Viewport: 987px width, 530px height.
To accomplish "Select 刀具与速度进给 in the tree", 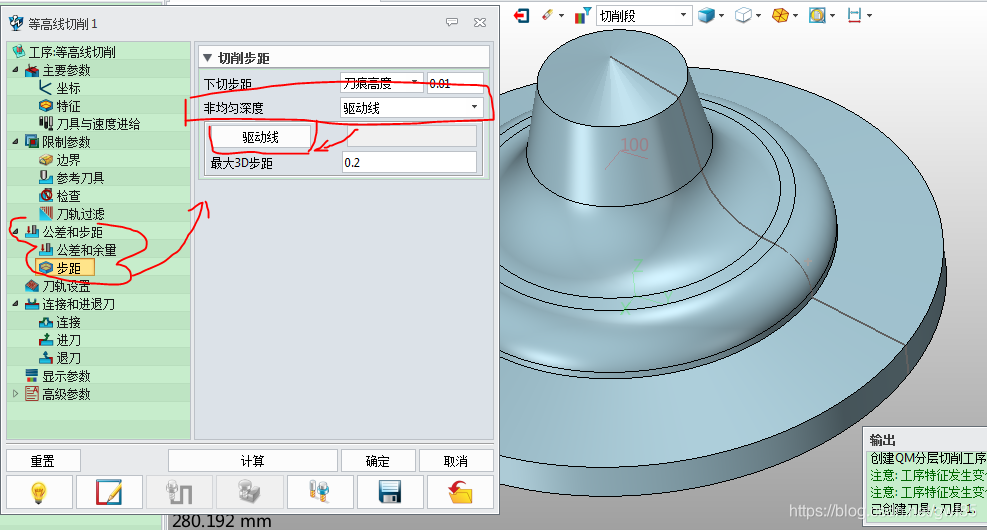I will pyautogui.click(x=97, y=124).
